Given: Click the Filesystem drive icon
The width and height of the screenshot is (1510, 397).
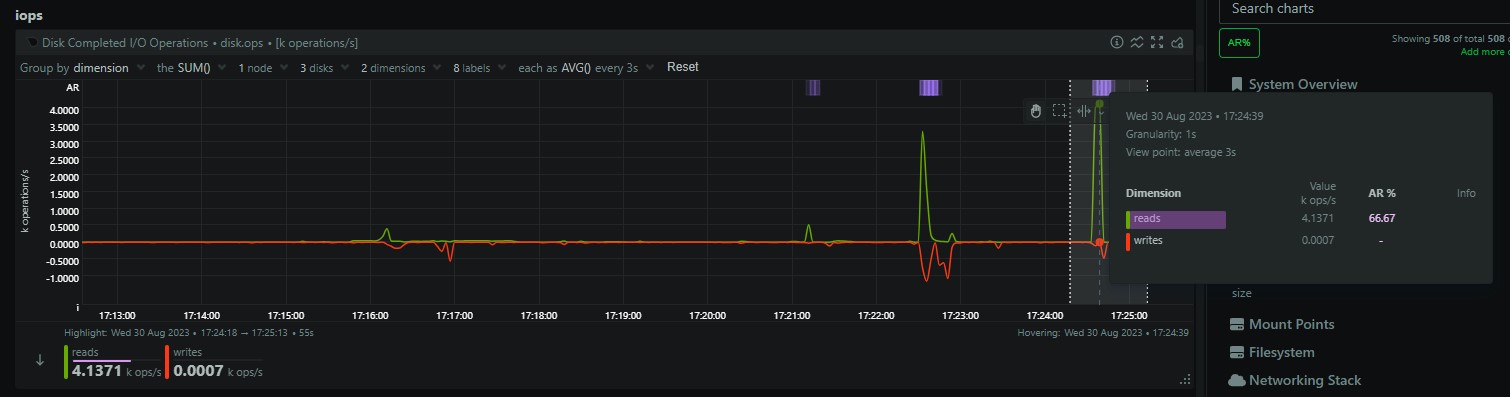Looking at the screenshot, I should tap(1236, 352).
